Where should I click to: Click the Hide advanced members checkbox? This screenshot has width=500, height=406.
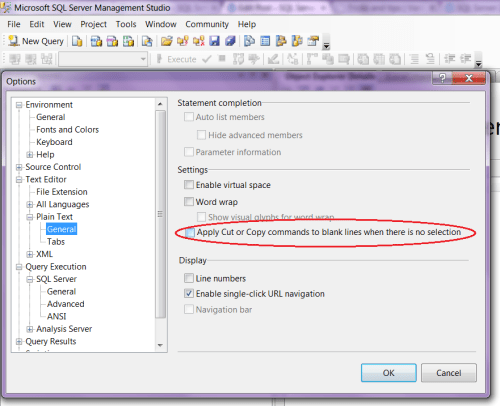point(201,135)
